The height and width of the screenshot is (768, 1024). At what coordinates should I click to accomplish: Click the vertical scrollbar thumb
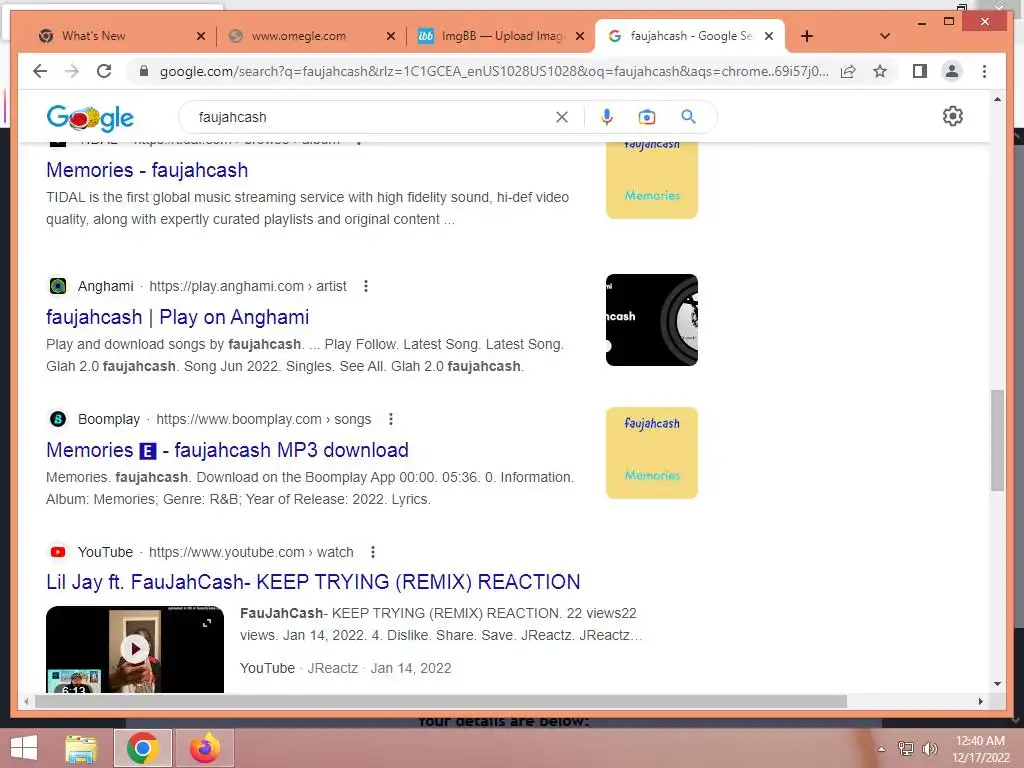click(997, 440)
